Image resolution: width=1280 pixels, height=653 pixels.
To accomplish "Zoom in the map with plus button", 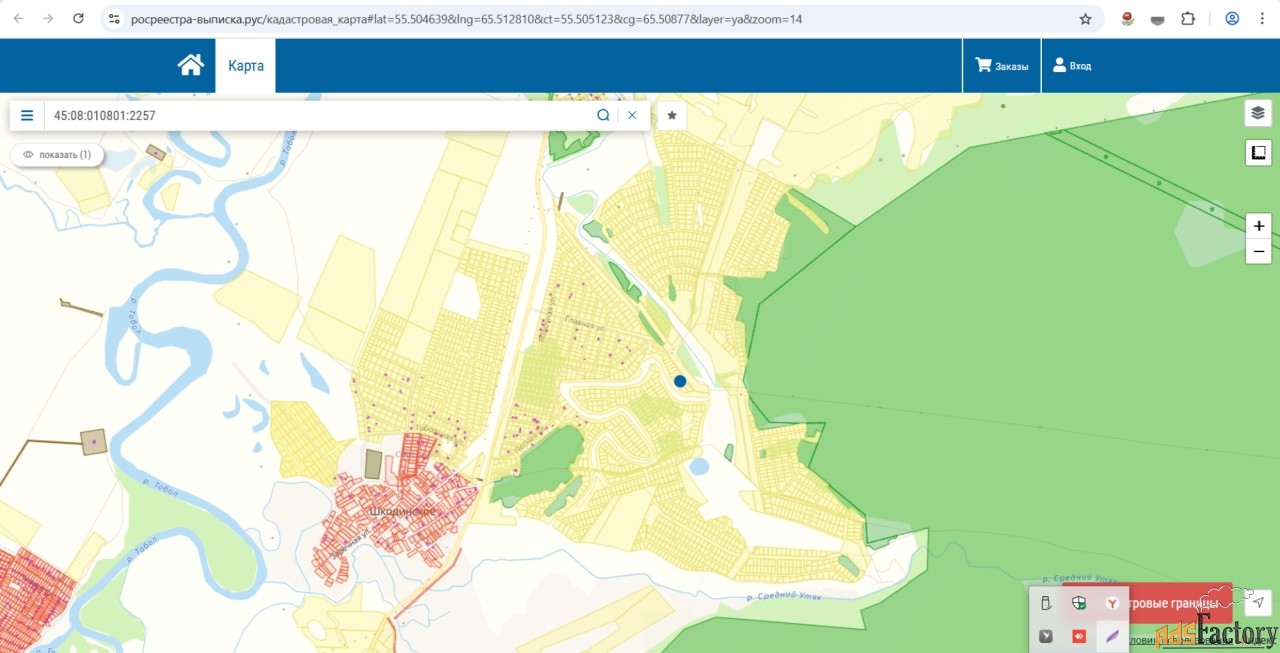I will coord(1258,226).
